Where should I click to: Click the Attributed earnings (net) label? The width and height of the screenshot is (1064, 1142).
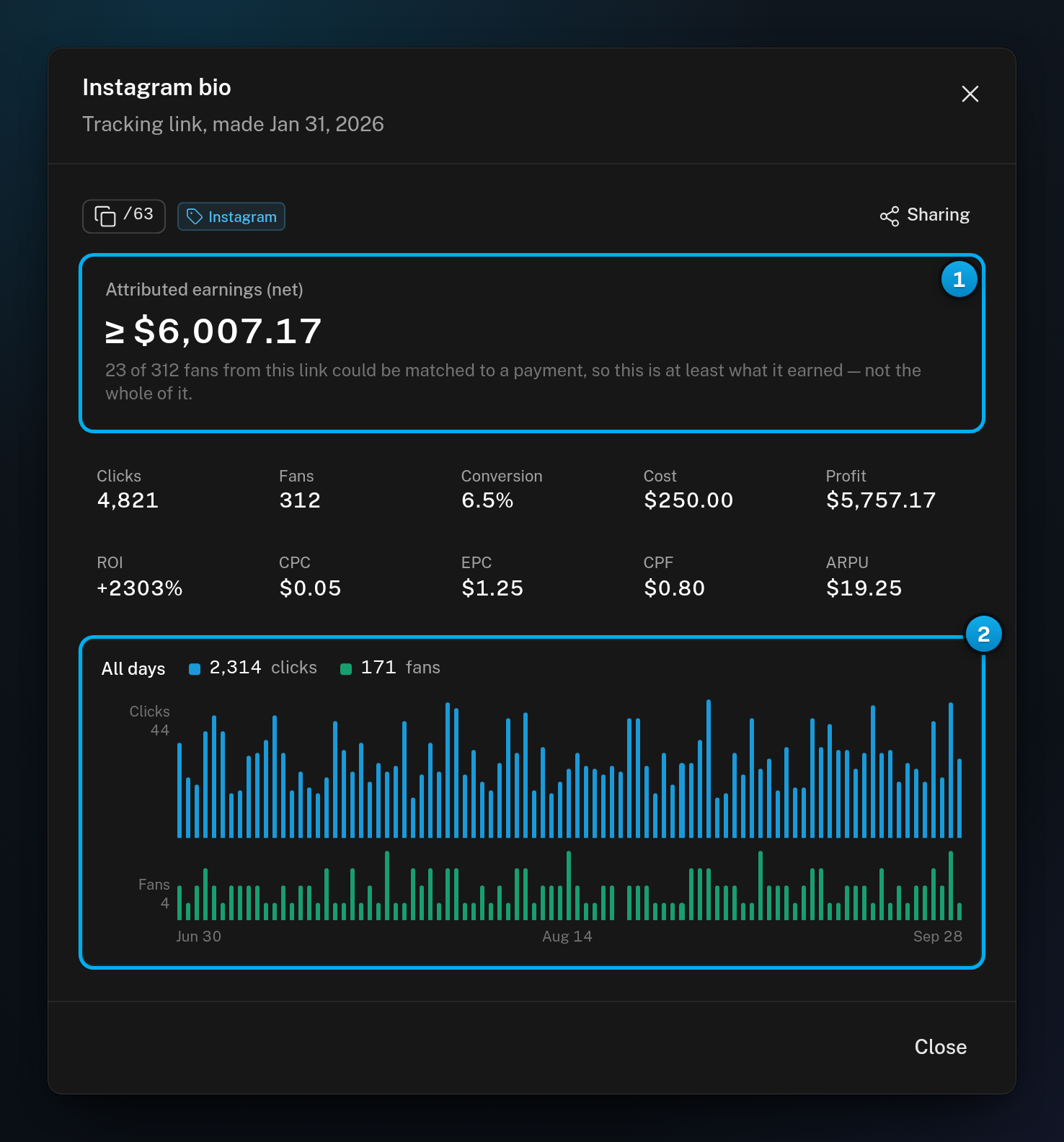click(x=204, y=290)
